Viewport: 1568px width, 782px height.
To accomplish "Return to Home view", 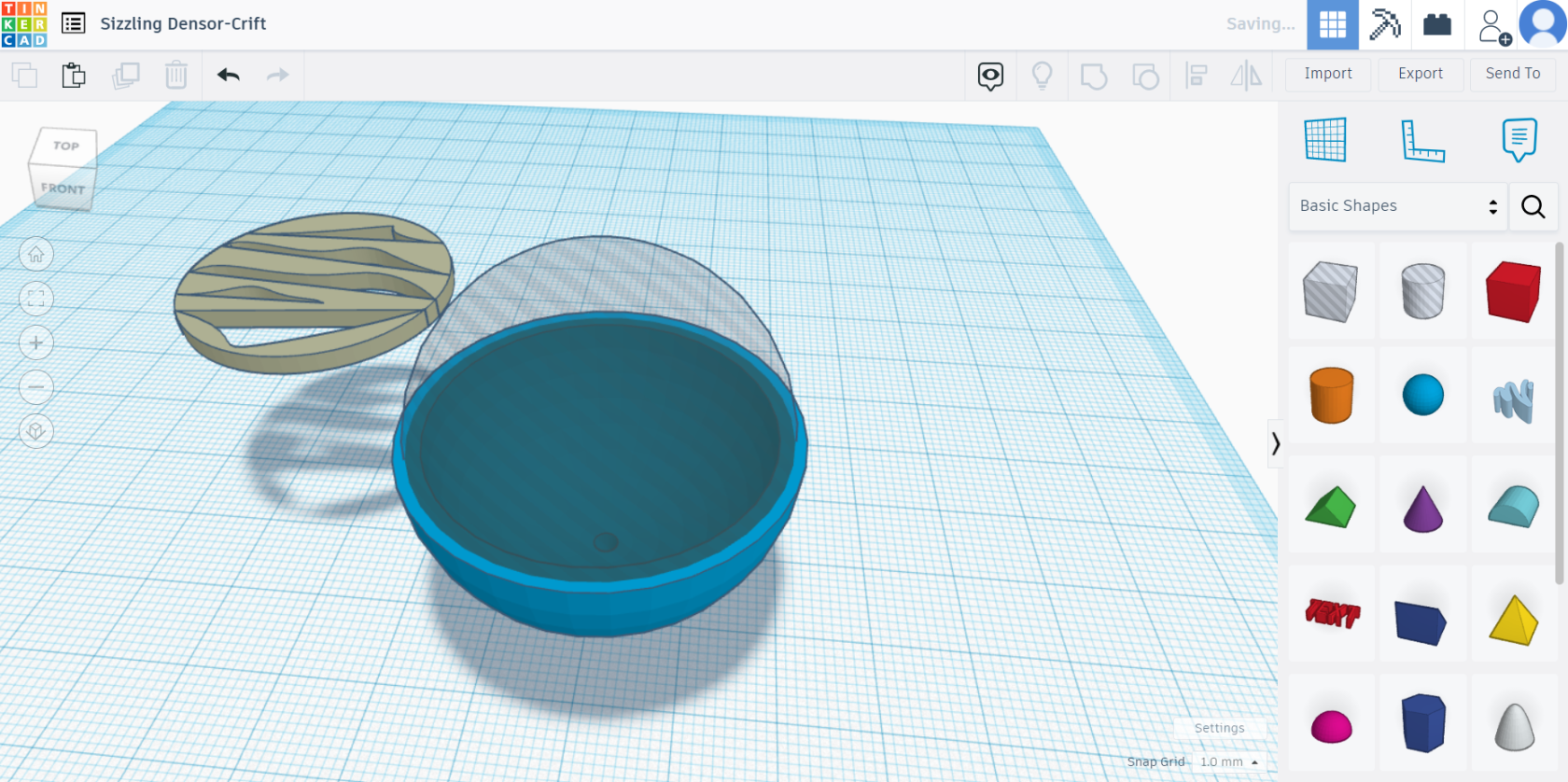I will point(36,254).
